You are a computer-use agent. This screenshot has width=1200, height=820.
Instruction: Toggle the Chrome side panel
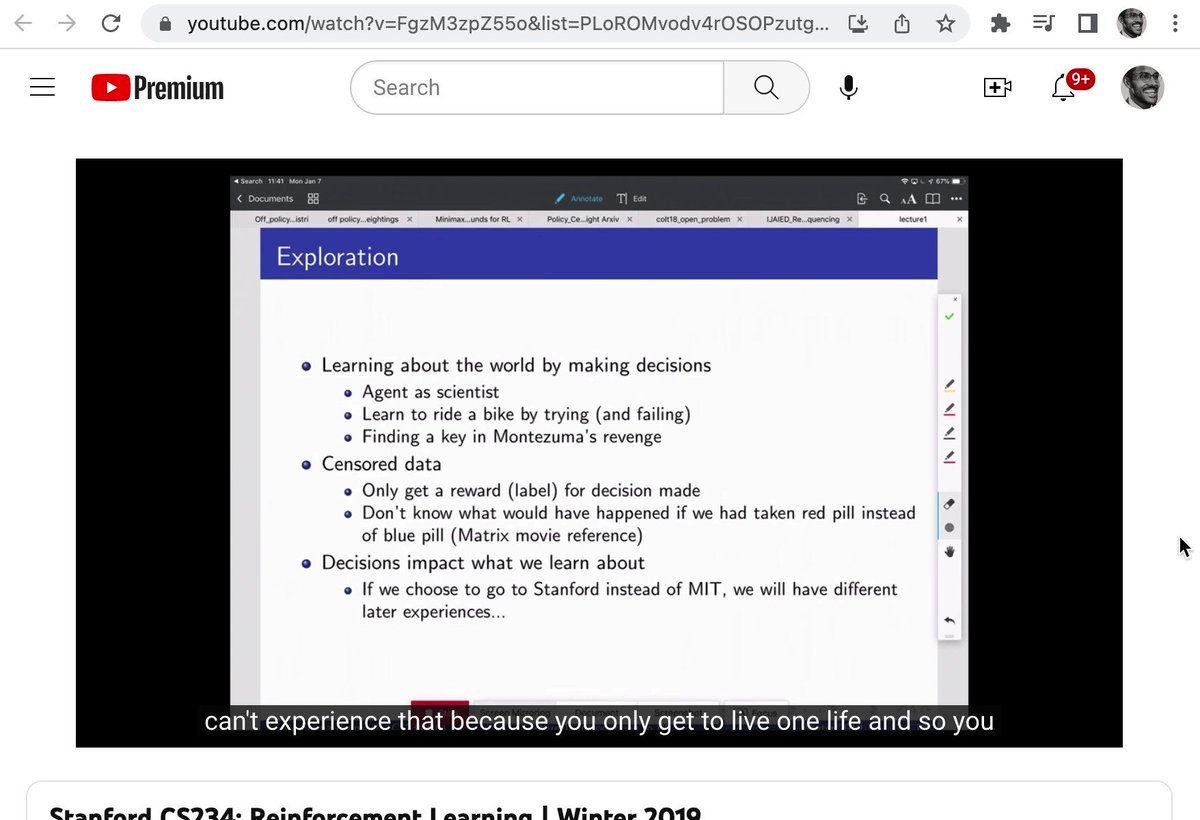(x=1088, y=24)
